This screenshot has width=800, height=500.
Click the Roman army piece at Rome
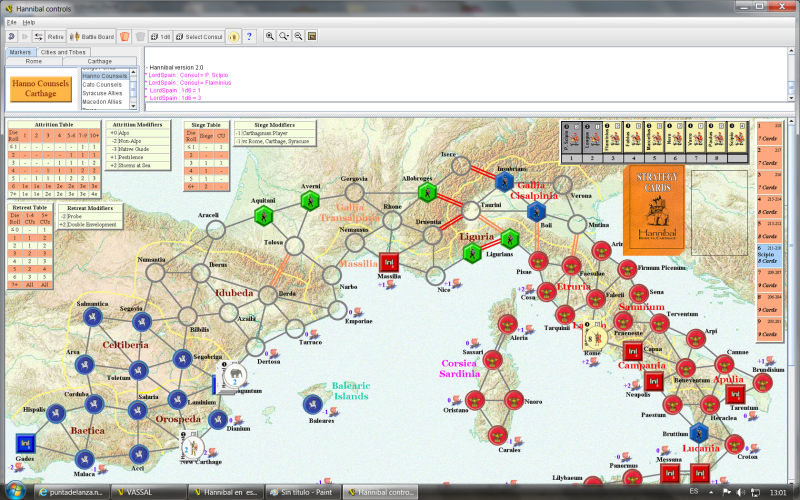pyautogui.click(x=596, y=338)
